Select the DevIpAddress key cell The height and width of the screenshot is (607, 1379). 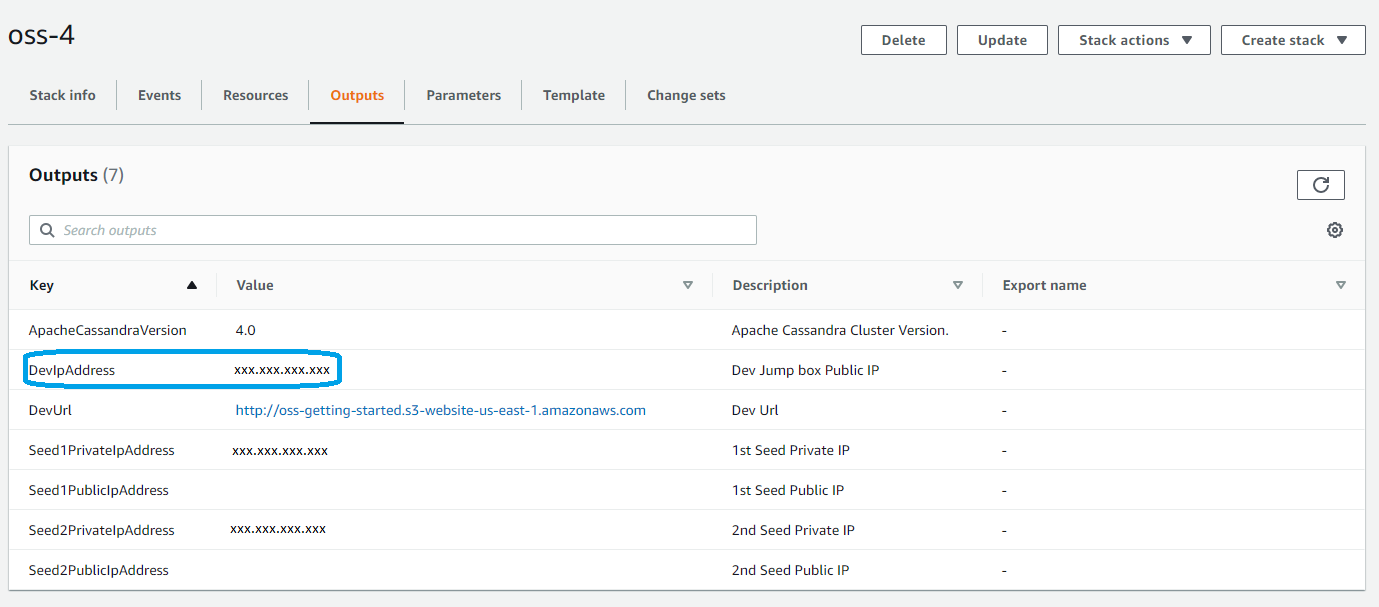click(72, 370)
